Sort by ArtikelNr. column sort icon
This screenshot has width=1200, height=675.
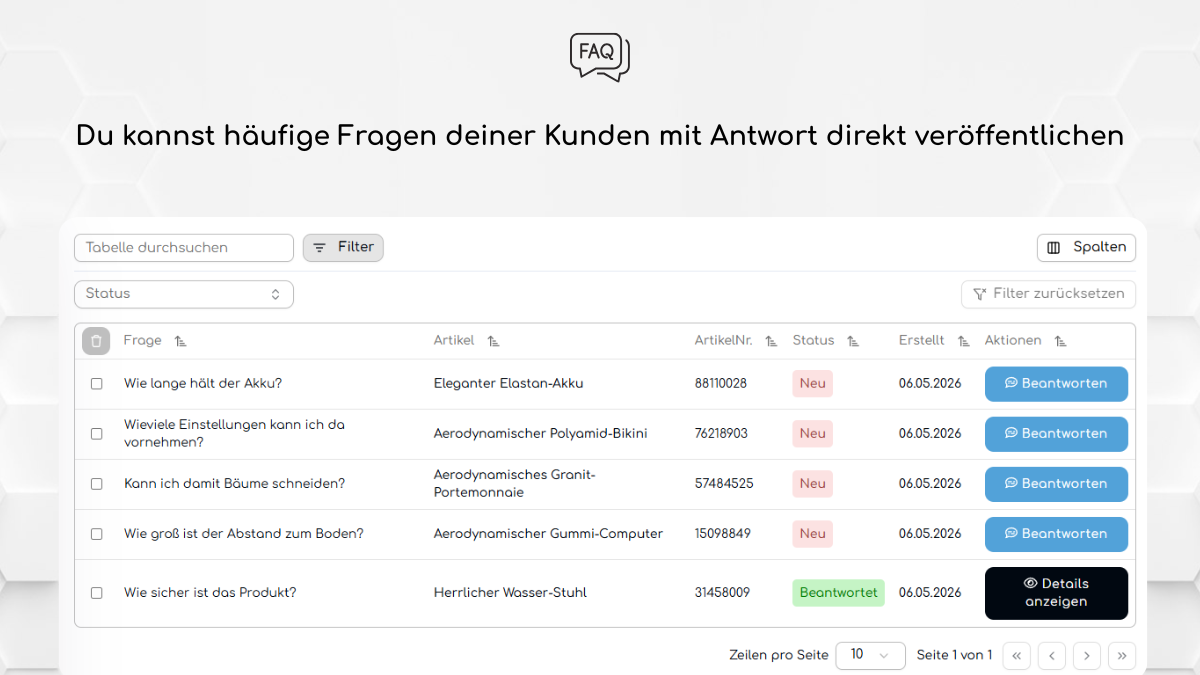tap(771, 341)
